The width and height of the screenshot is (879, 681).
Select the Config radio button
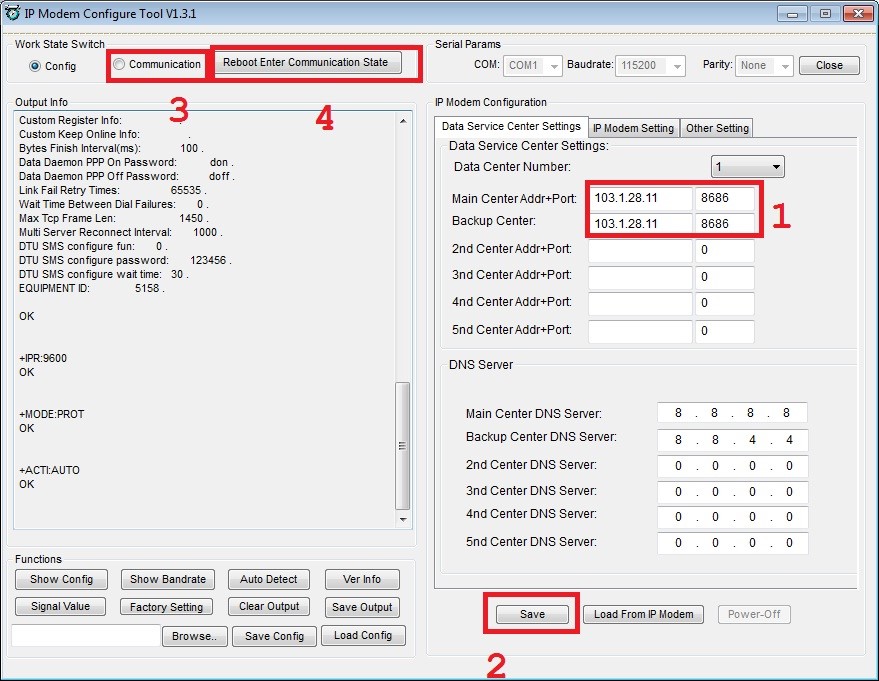coord(35,66)
